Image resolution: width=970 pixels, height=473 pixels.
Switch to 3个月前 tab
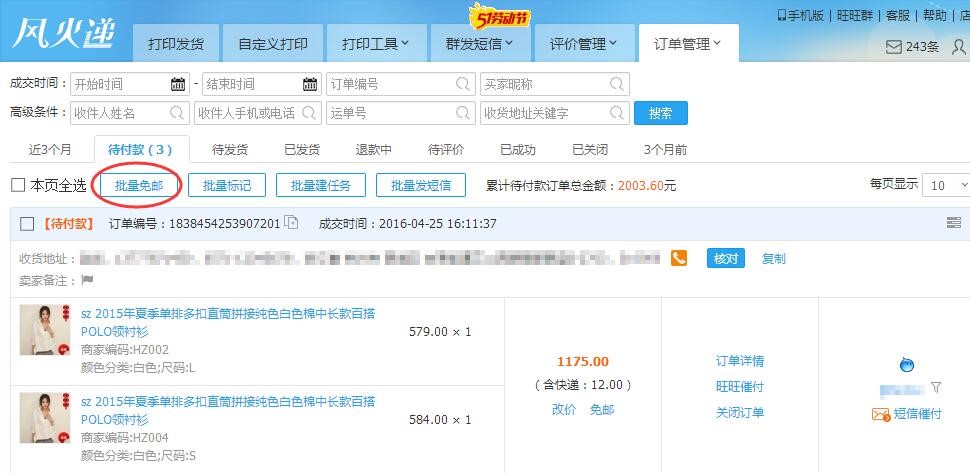coord(666,150)
